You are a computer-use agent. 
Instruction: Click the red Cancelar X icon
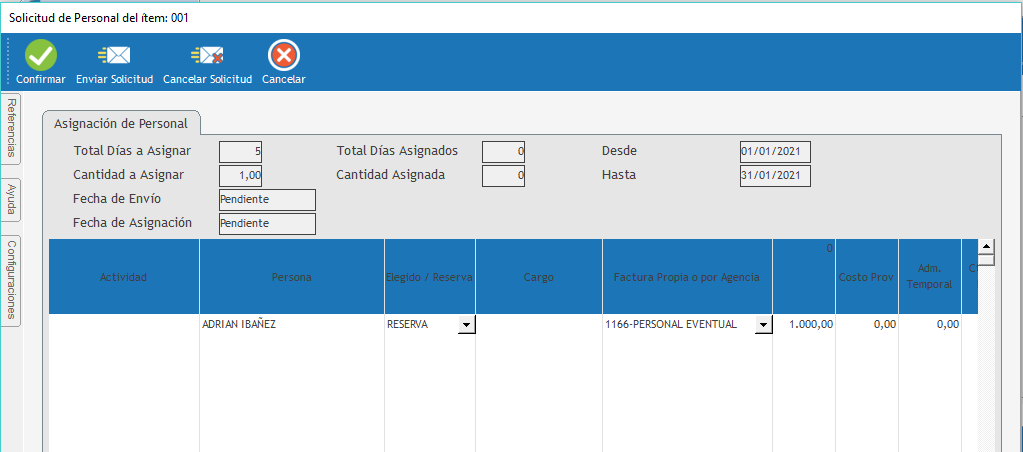pyautogui.click(x=284, y=56)
